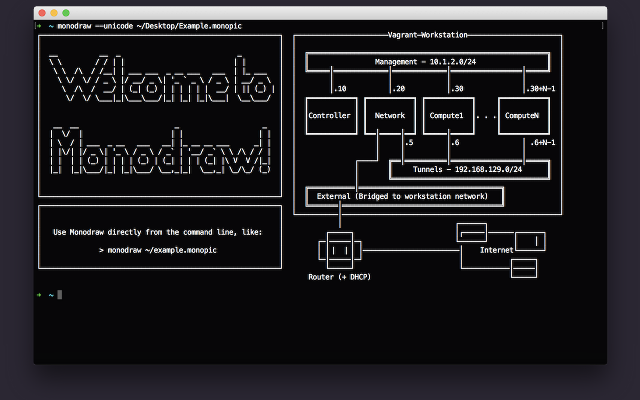Click the '.10' address label
The width and height of the screenshot is (640, 400).
[x=340, y=89]
